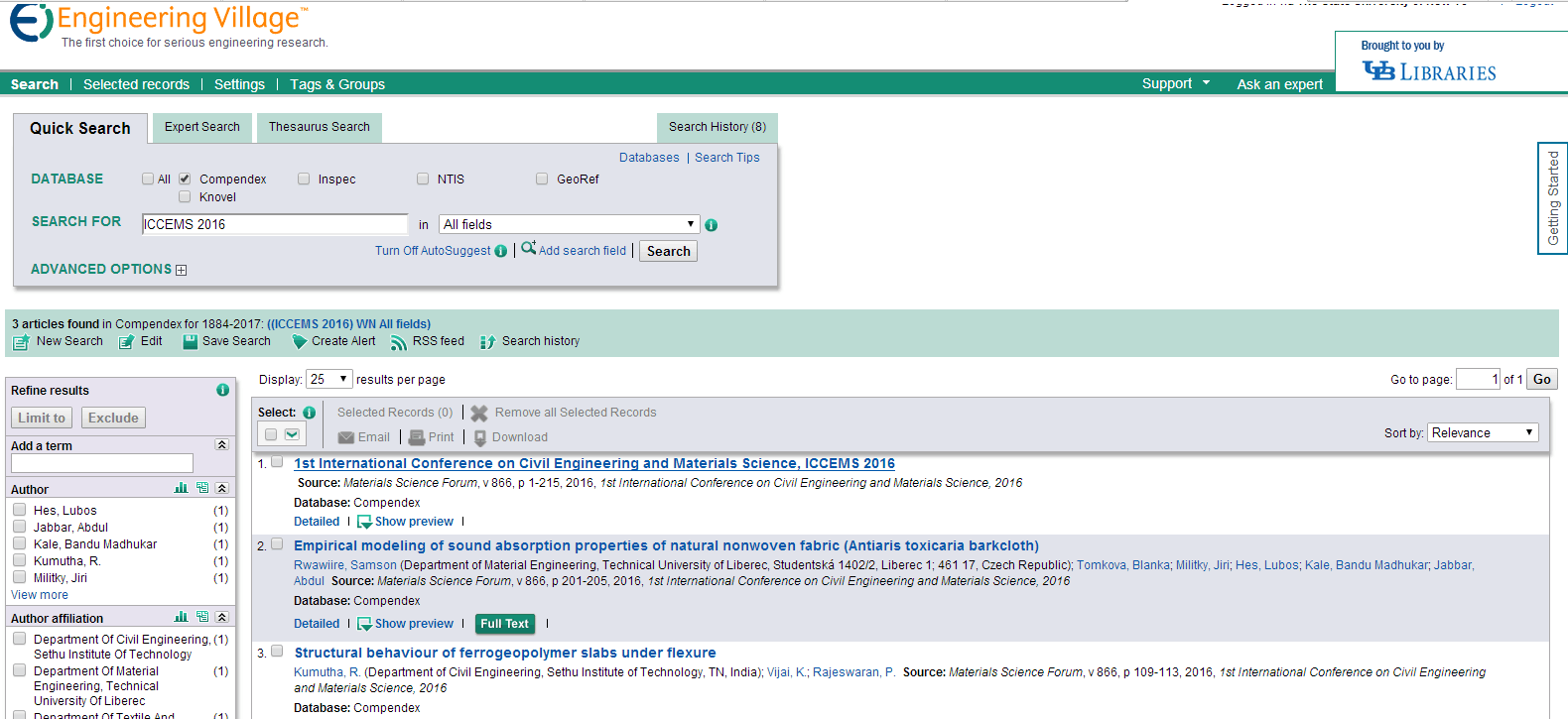Image resolution: width=1568 pixels, height=719 pixels.
Task: Tick checkbox for result 1 record
Action: click(x=277, y=461)
